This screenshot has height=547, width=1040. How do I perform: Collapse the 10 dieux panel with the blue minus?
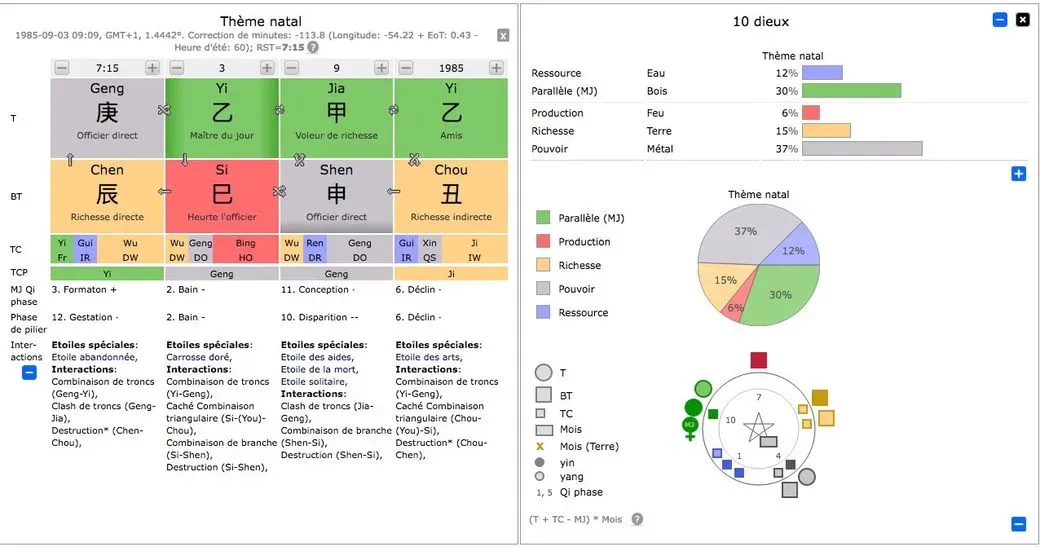coord(1000,20)
